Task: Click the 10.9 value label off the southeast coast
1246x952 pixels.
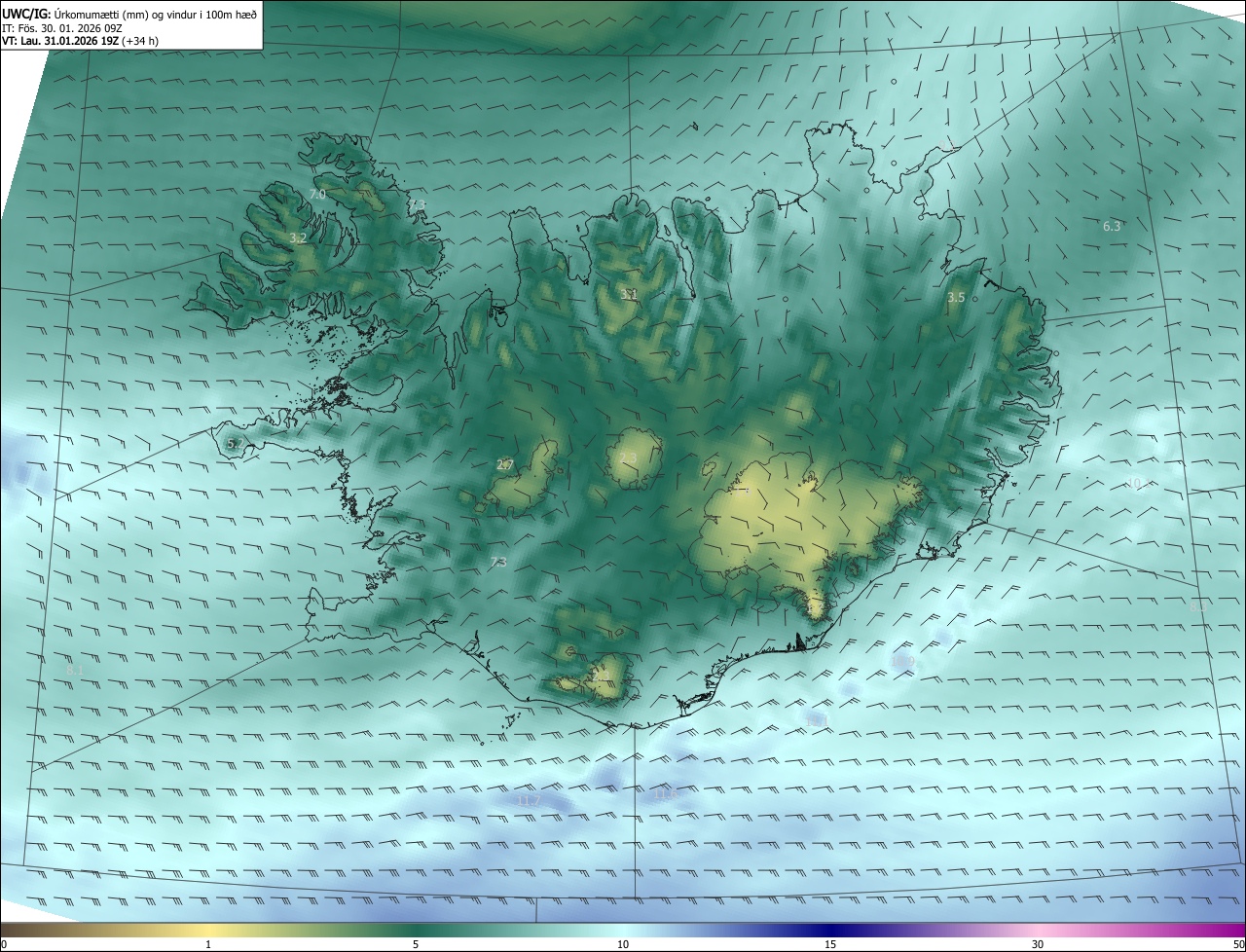Action: click(903, 662)
